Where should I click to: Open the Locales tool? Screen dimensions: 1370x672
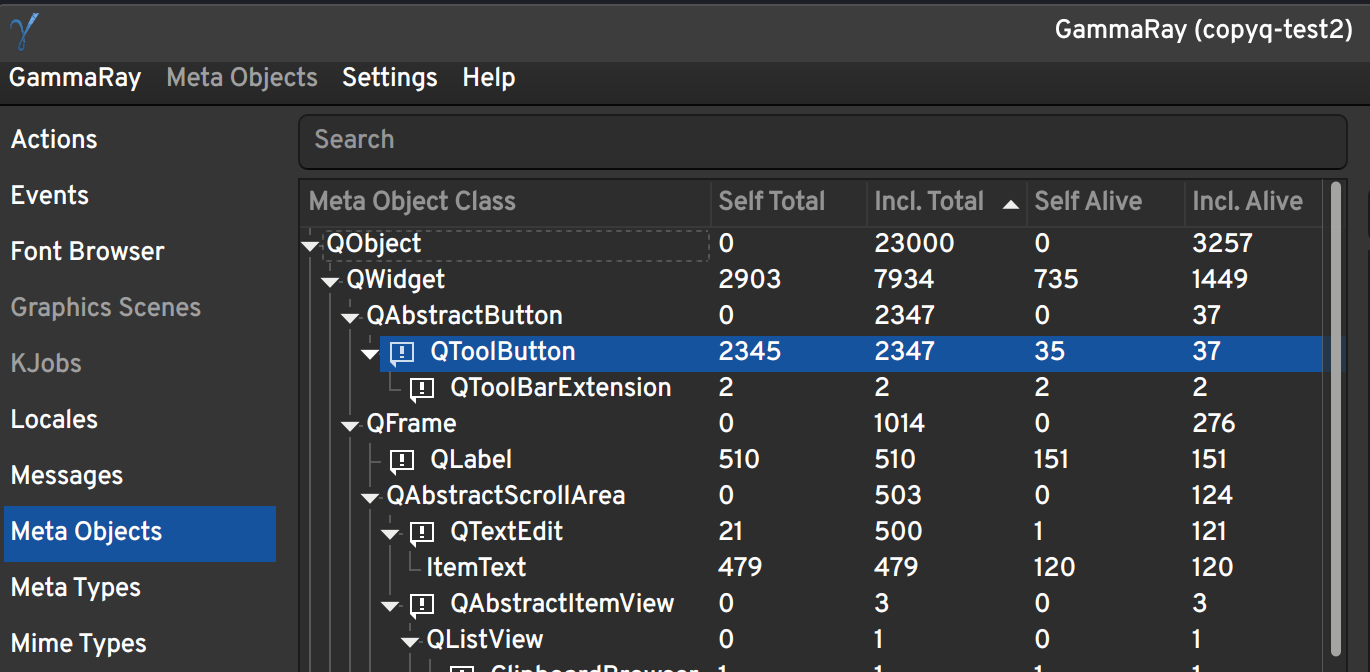140,419
